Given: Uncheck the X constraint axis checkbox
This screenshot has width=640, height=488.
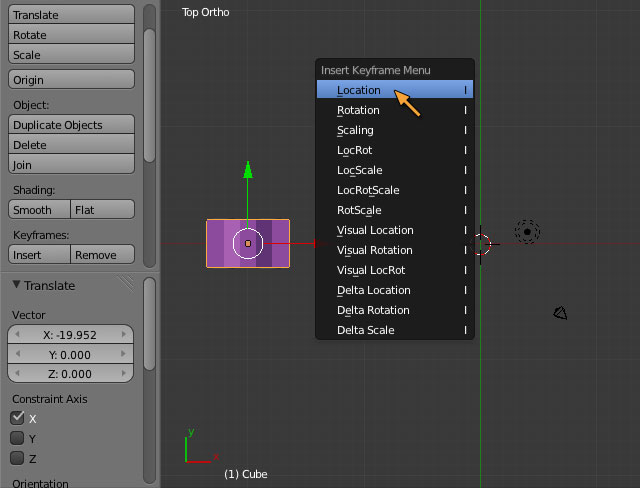Looking at the screenshot, I should [x=17, y=418].
